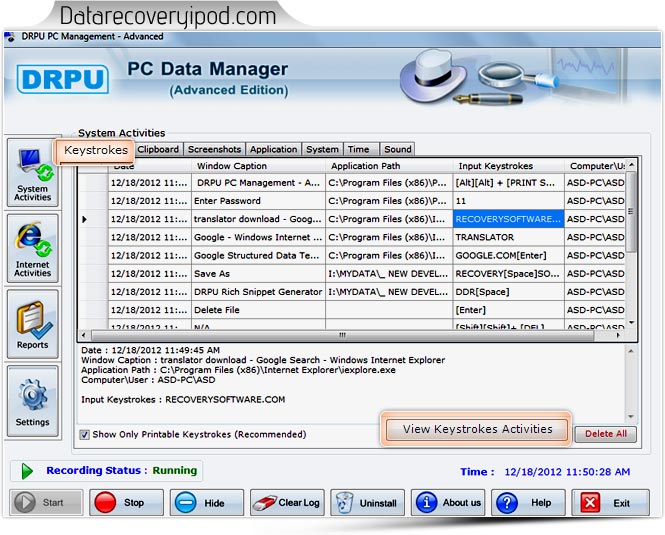Screen dimensions: 665x535
Task: Sort by the Window Caption column header
Action: point(258,166)
